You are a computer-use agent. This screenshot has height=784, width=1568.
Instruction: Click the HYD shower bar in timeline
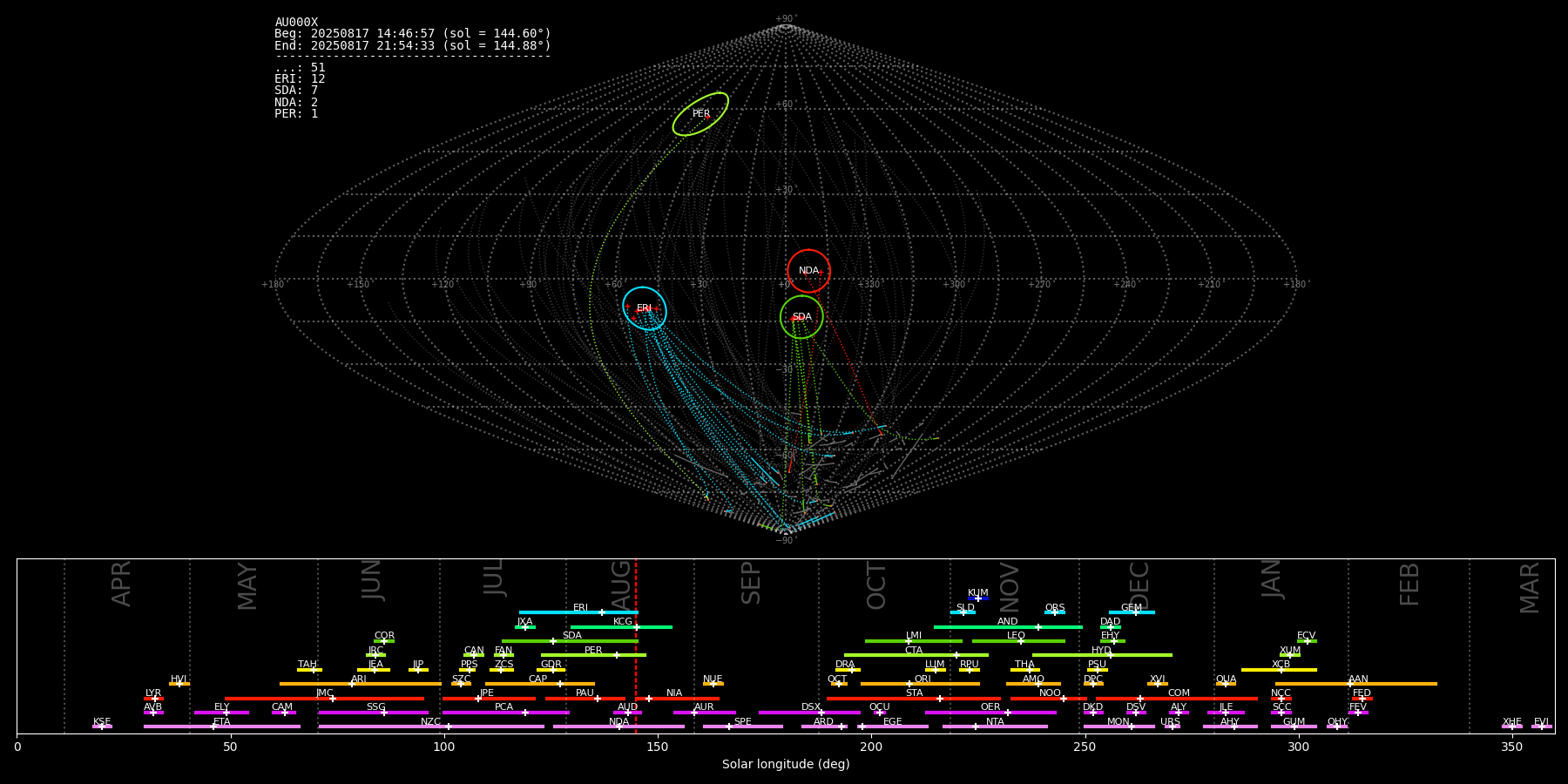point(1102,655)
